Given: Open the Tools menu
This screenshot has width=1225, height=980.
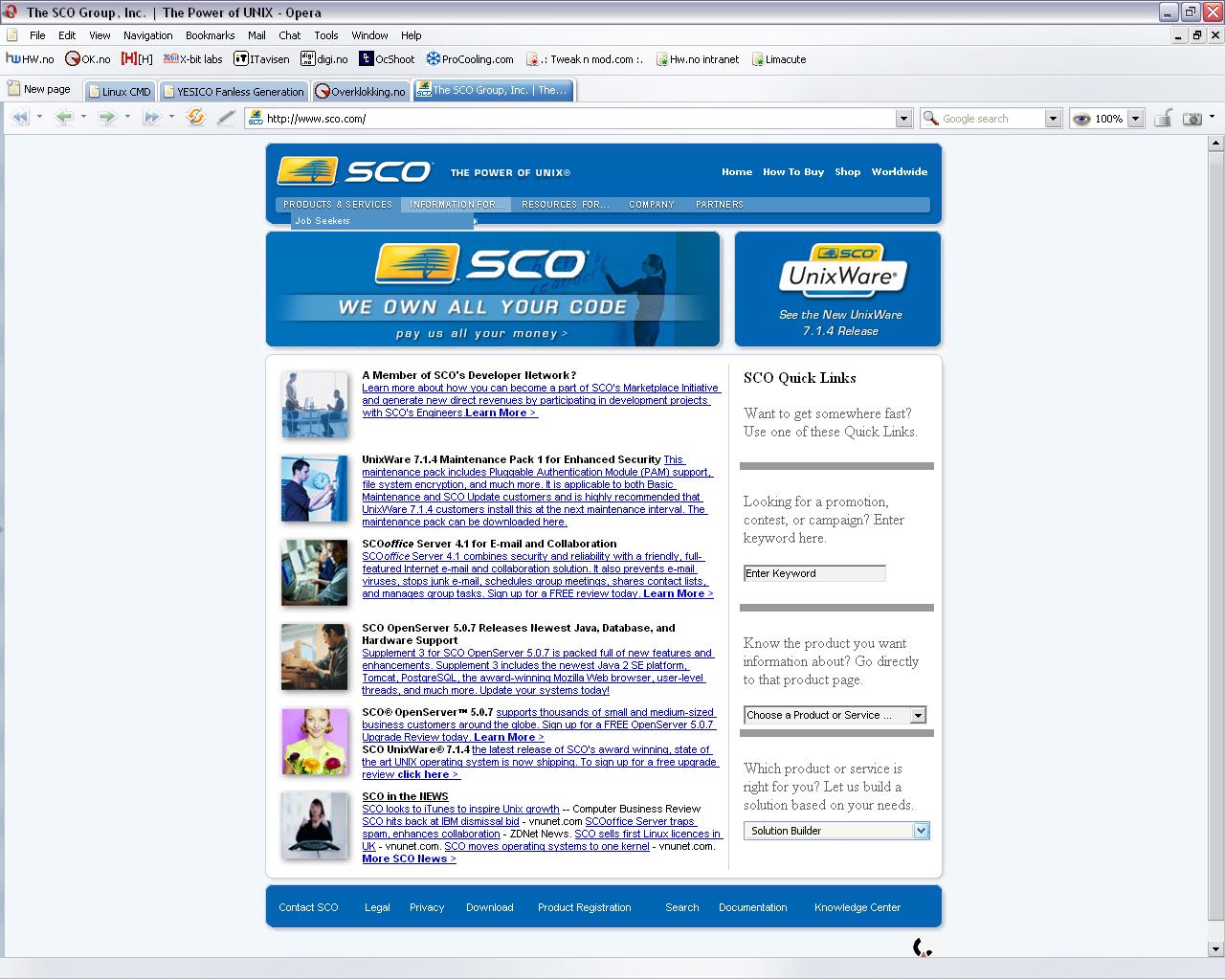Looking at the screenshot, I should click(326, 35).
